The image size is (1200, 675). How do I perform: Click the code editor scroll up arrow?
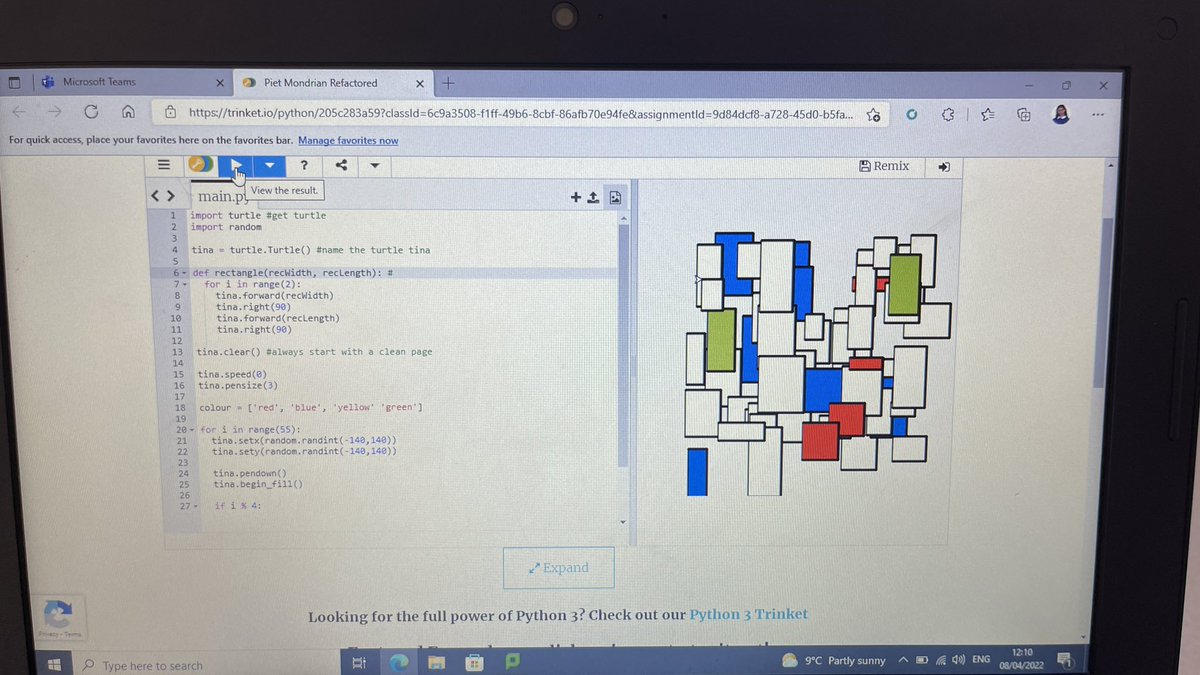[624, 217]
